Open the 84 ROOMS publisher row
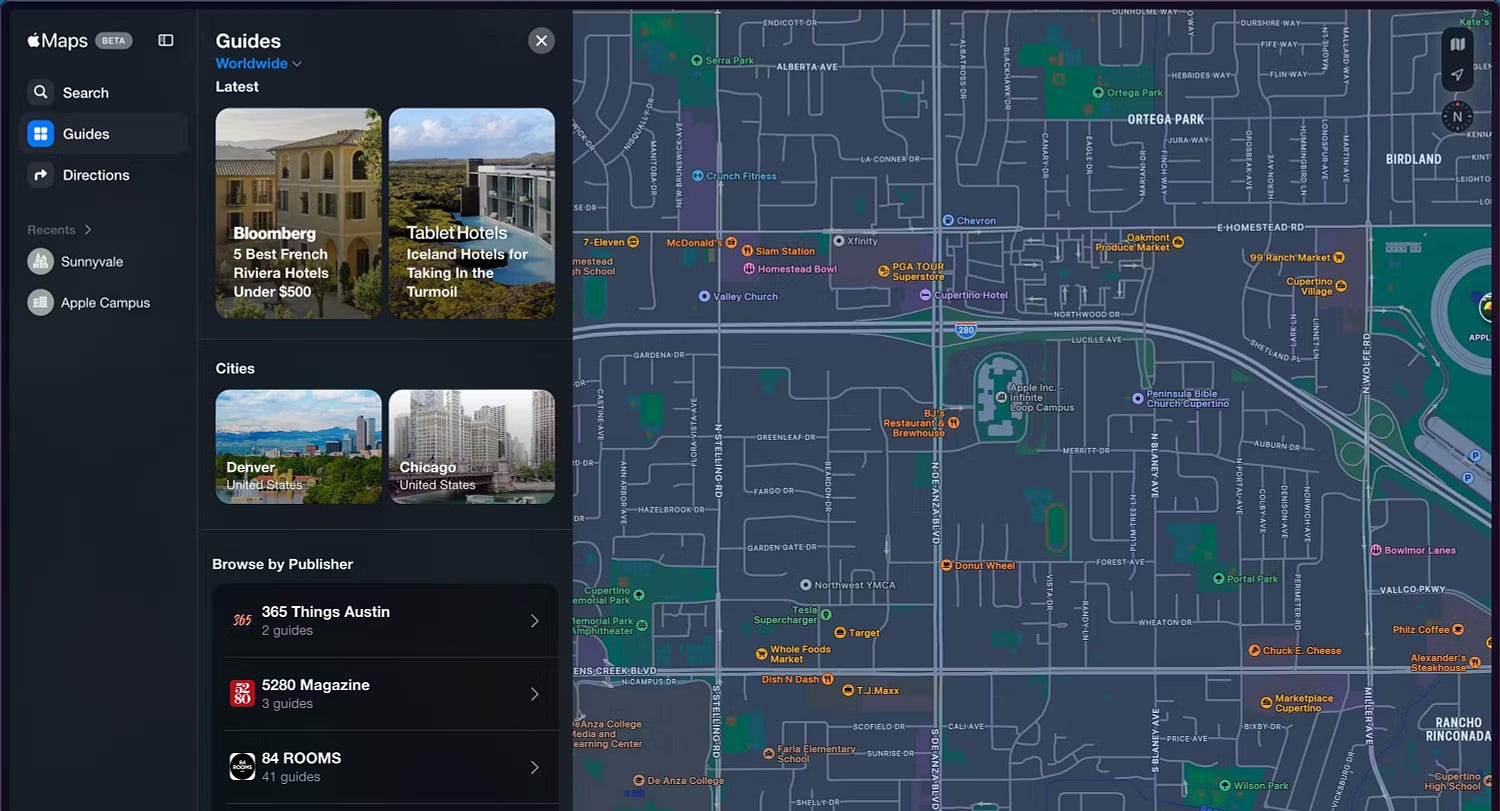Viewport: 1500px width, 811px height. (385, 767)
